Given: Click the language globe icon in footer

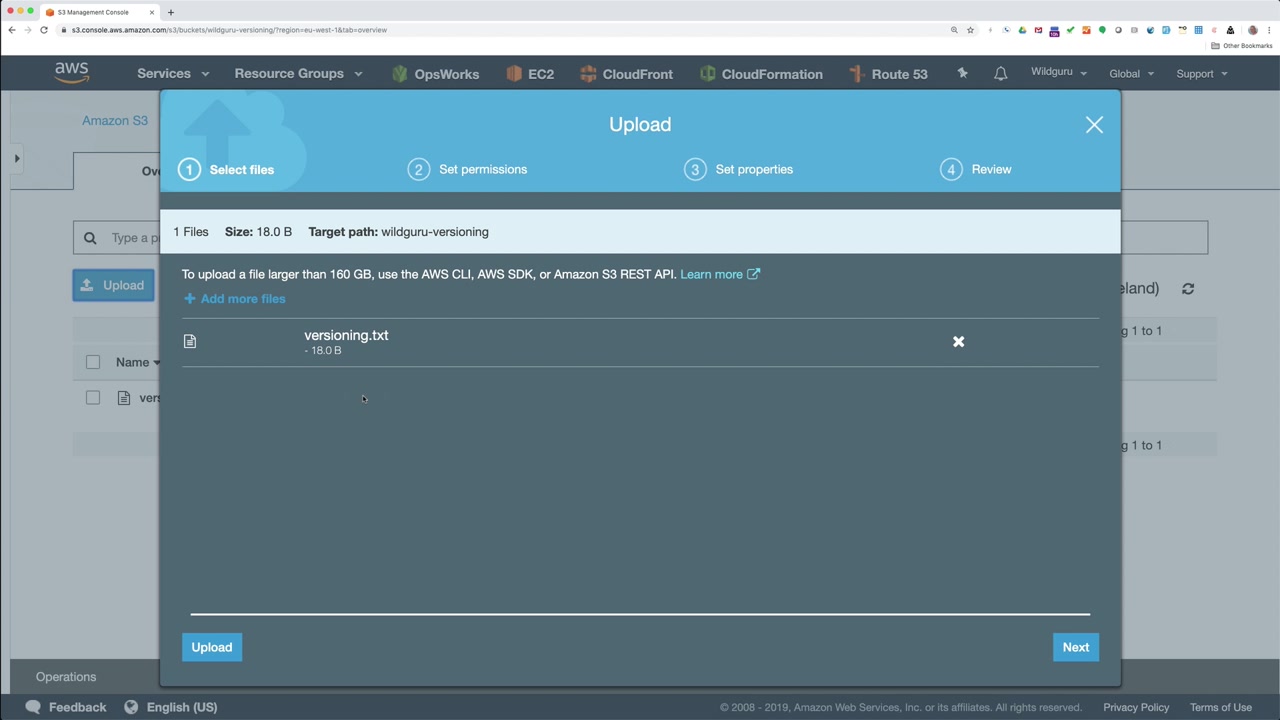Looking at the screenshot, I should click(131, 707).
